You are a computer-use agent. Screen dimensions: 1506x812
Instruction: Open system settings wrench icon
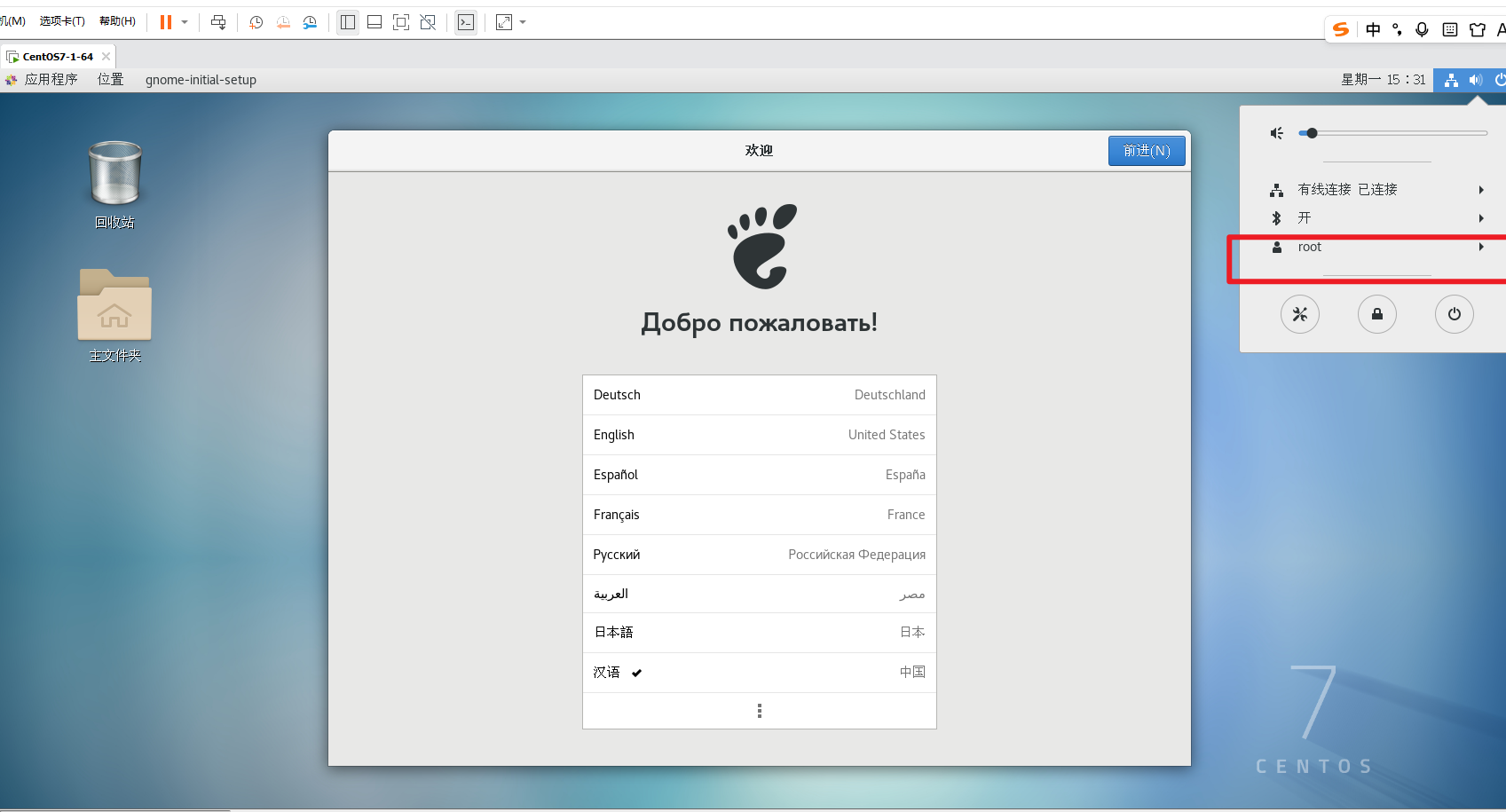(x=1299, y=314)
